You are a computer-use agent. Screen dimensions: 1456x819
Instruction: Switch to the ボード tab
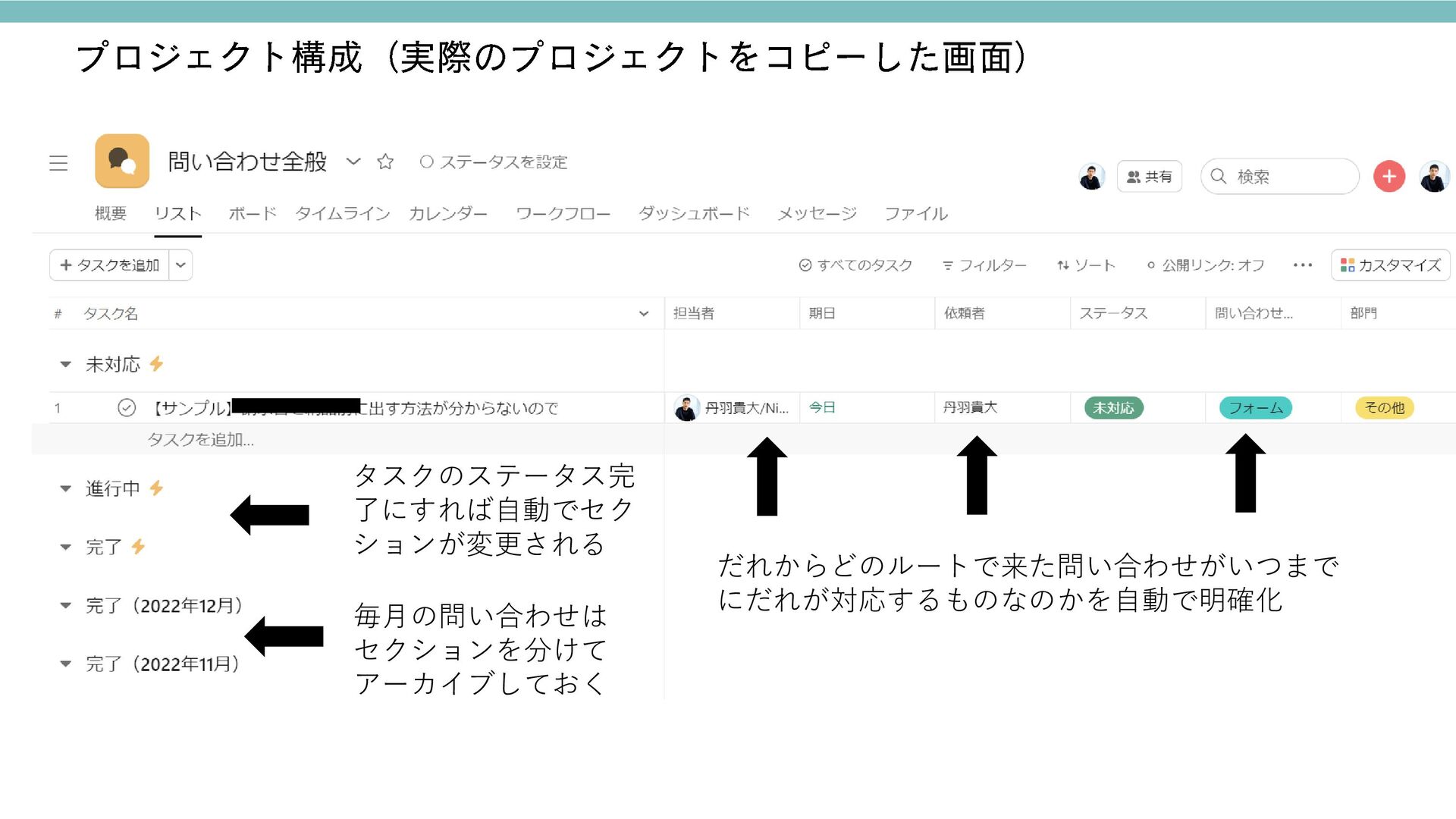[x=252, y=214]
